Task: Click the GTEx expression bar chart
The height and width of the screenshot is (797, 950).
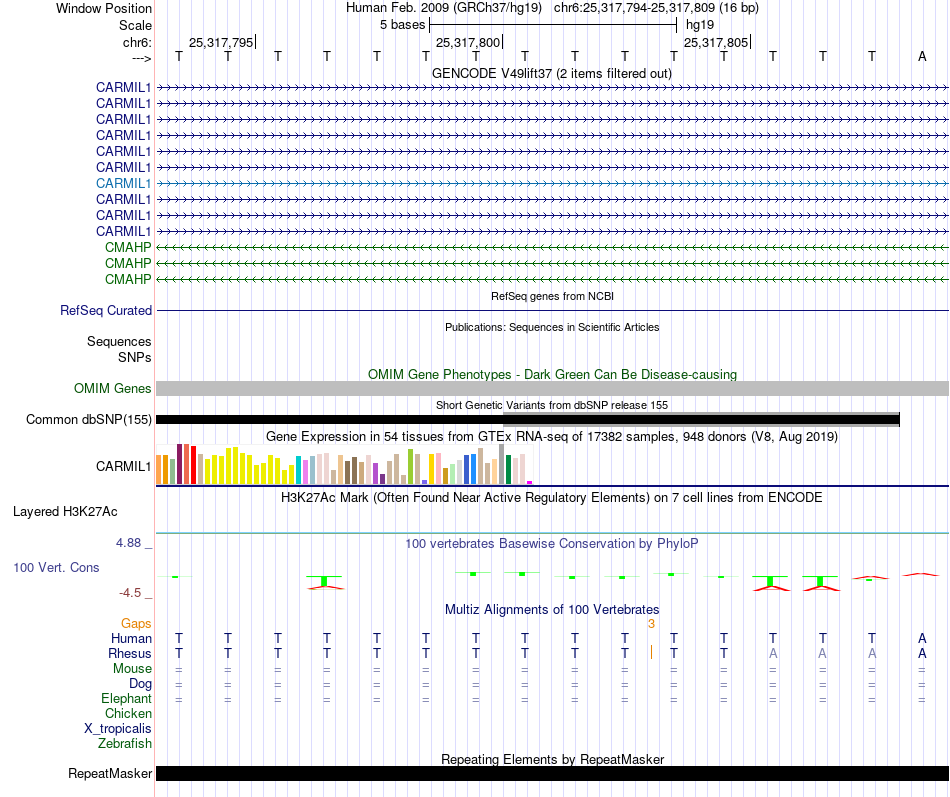Action: [x=344, y=464]
